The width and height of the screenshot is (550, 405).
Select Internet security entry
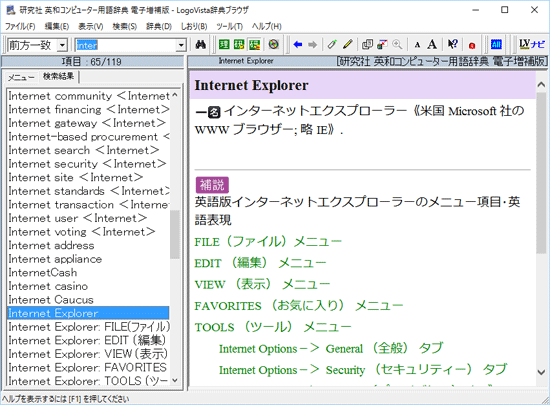coord(88,164)
